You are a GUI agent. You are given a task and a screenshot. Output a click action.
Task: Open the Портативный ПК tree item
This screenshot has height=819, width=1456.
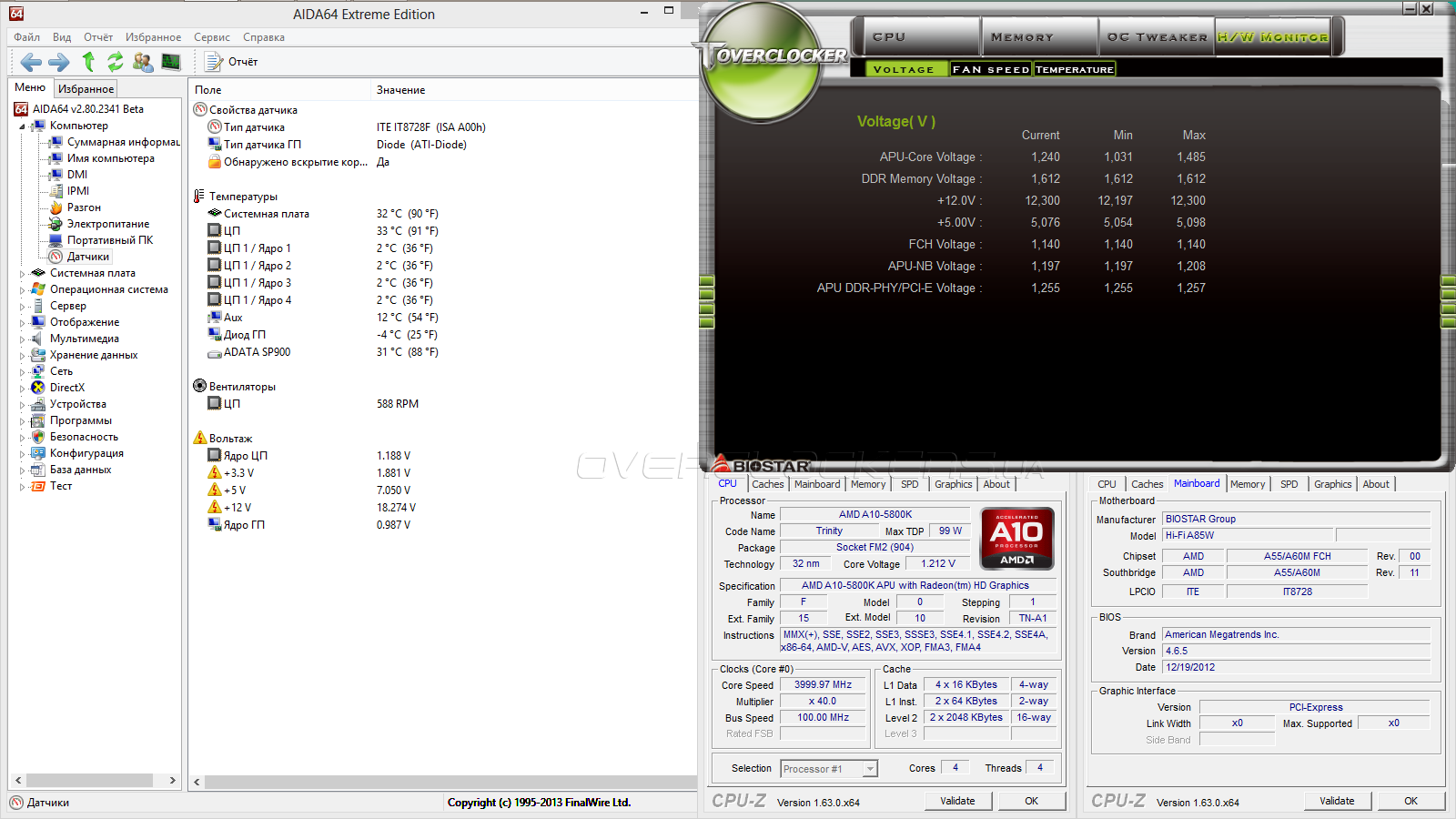(110, 240)
